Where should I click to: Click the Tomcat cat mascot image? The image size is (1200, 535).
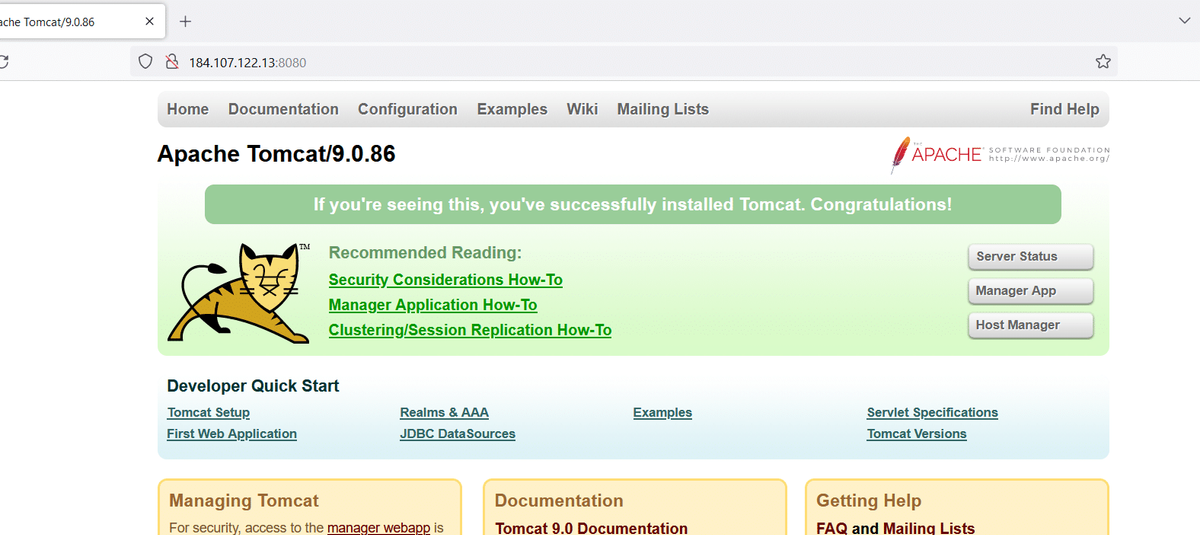coord(240,292)
